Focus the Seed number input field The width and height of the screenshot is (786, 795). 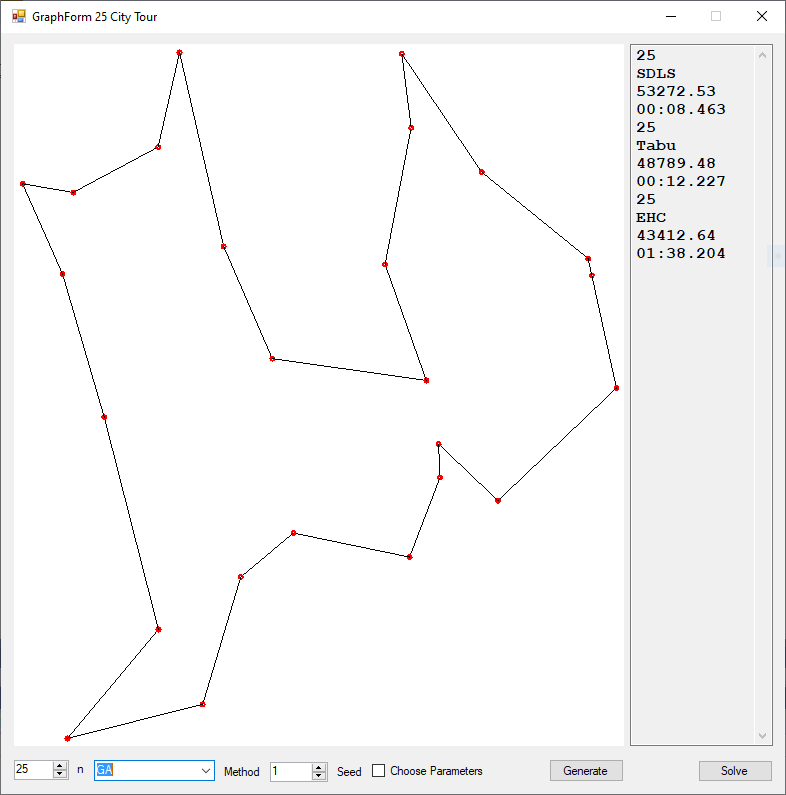click(x=290, y=772)
